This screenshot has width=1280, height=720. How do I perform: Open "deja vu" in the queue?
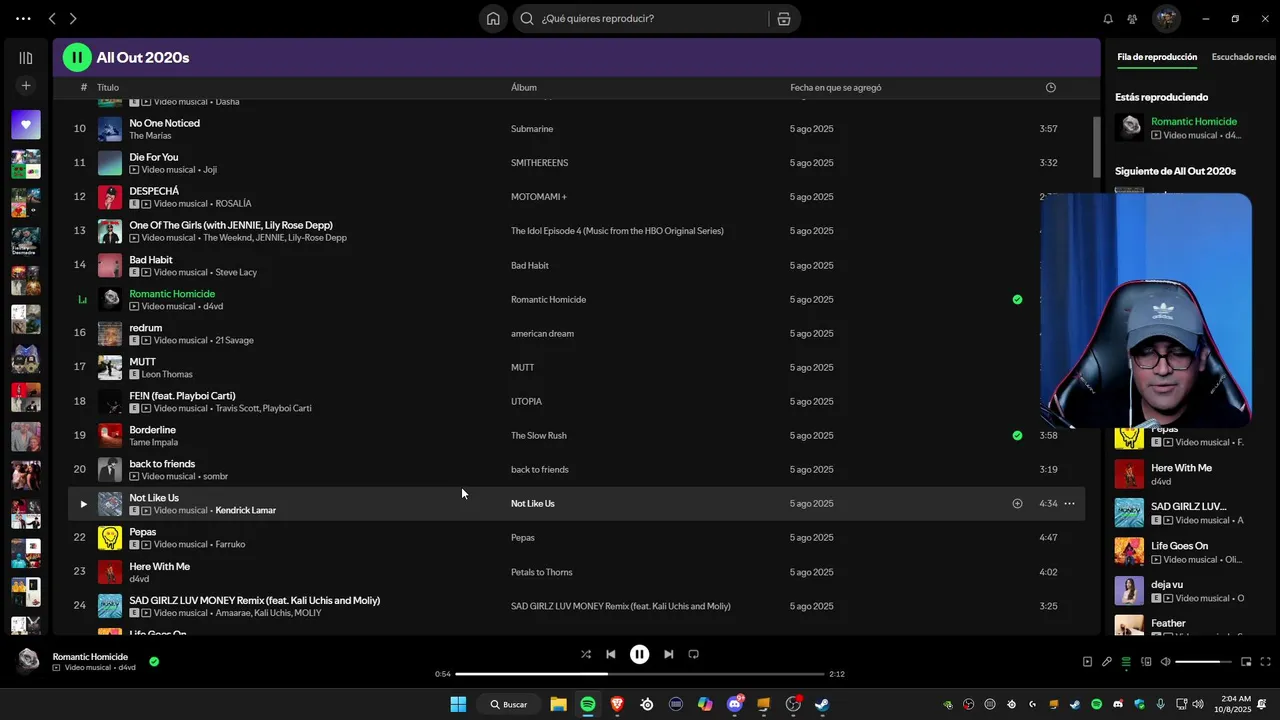(1166, 585)
